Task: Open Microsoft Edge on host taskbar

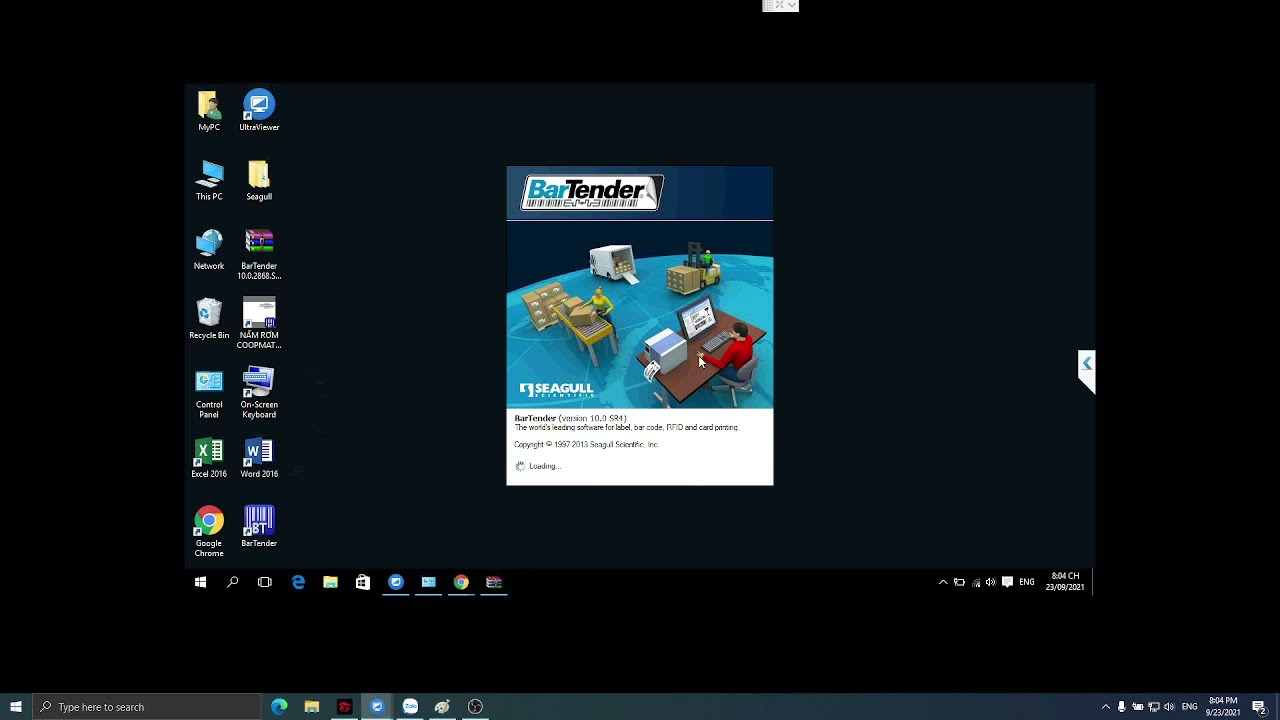Action: point(279,707)
